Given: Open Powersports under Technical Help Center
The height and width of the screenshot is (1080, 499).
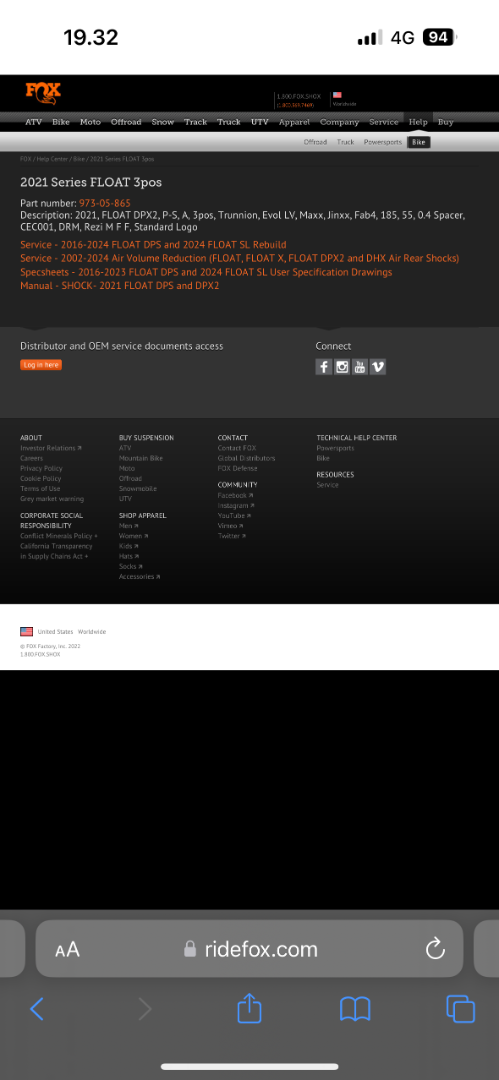Looking at the screenshot, I should [335, 448].
